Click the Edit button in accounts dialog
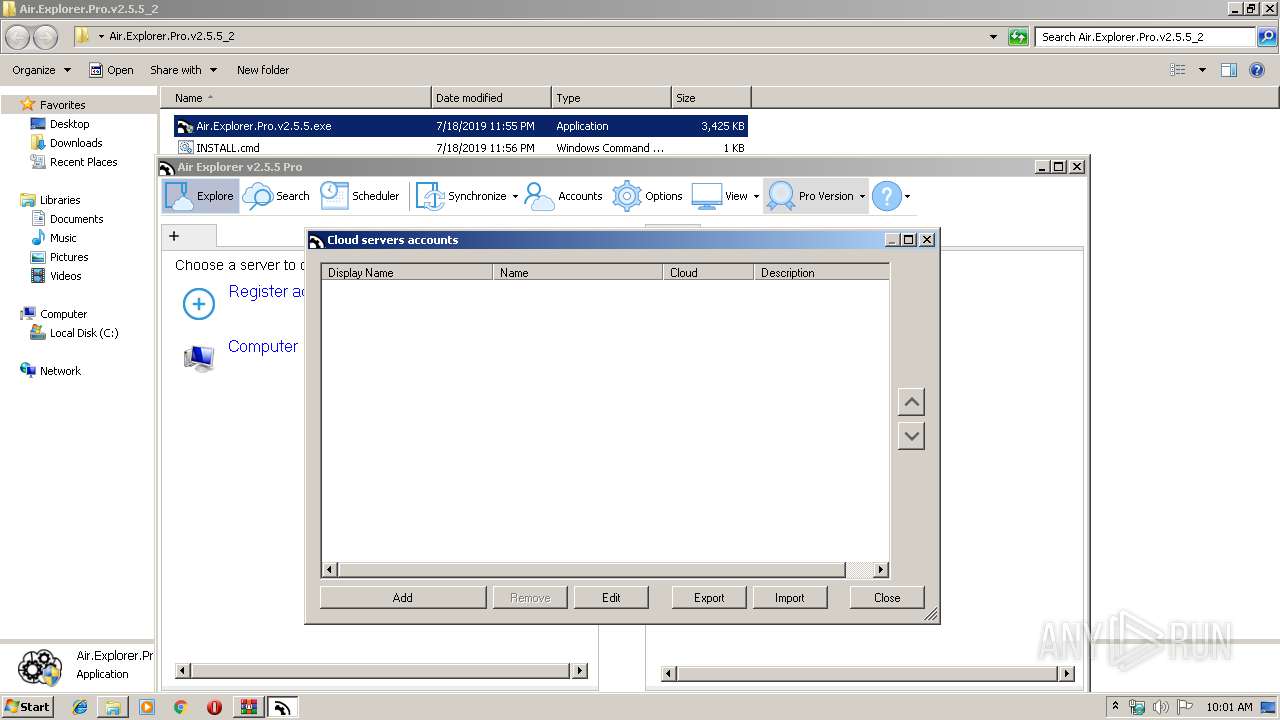The height and width of the screenshot is (720, 1280). point(611,597)
